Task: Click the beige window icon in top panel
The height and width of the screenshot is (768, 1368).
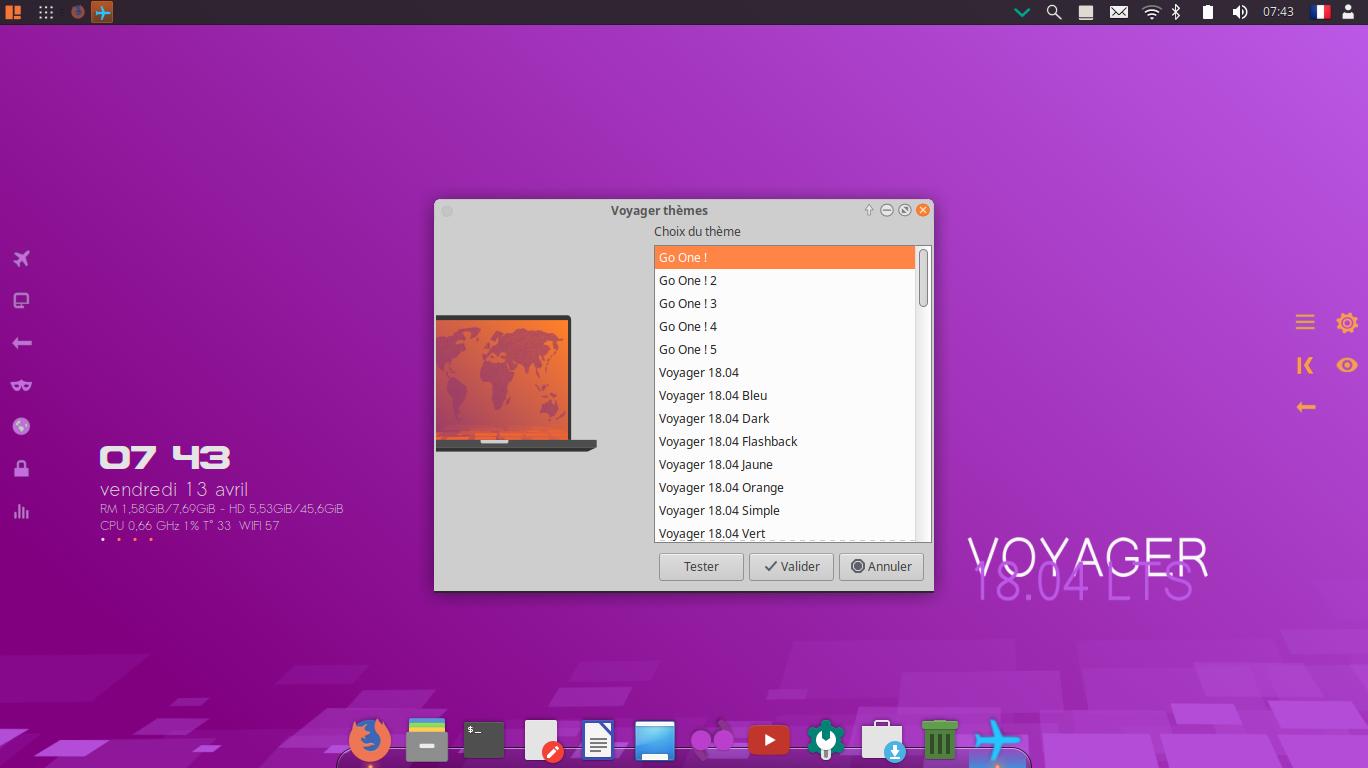Action: (x=1086, y=12)
